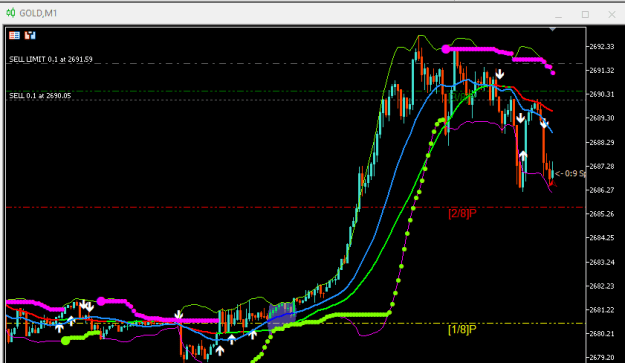Select the SELL 0.1 at 2690.05 position label
Viewport: 625px width, 363px height.
(x=40, y=96)
